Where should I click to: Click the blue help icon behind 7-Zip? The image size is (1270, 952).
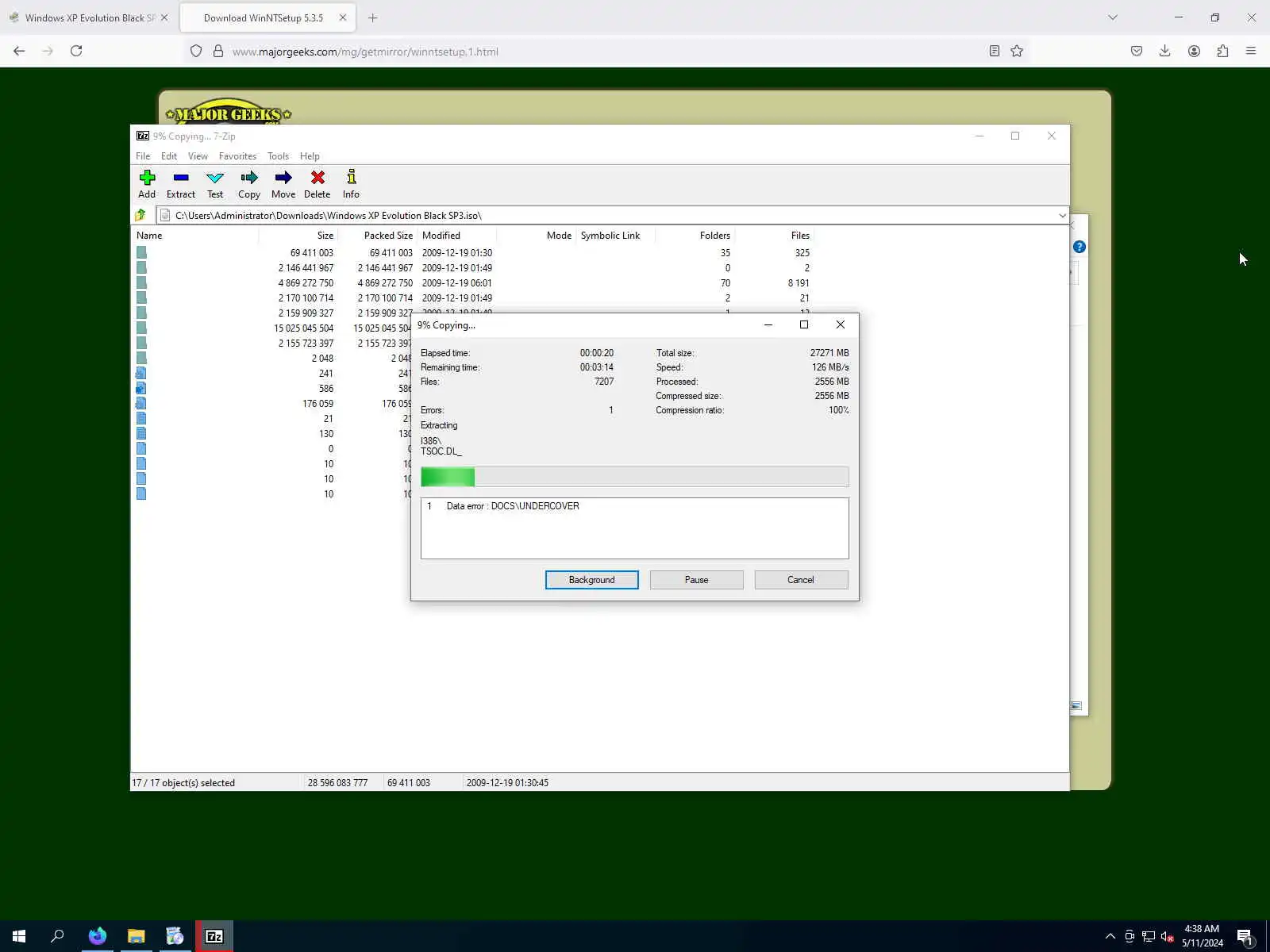click(x=1079, y=247)
